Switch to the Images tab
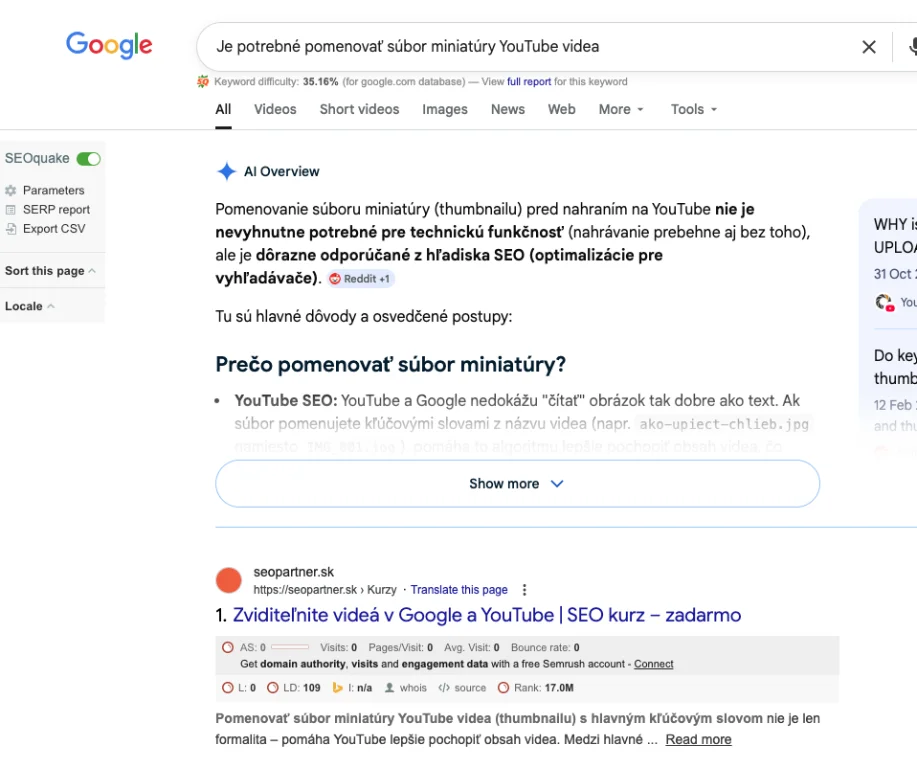 [x=444, y=109]
